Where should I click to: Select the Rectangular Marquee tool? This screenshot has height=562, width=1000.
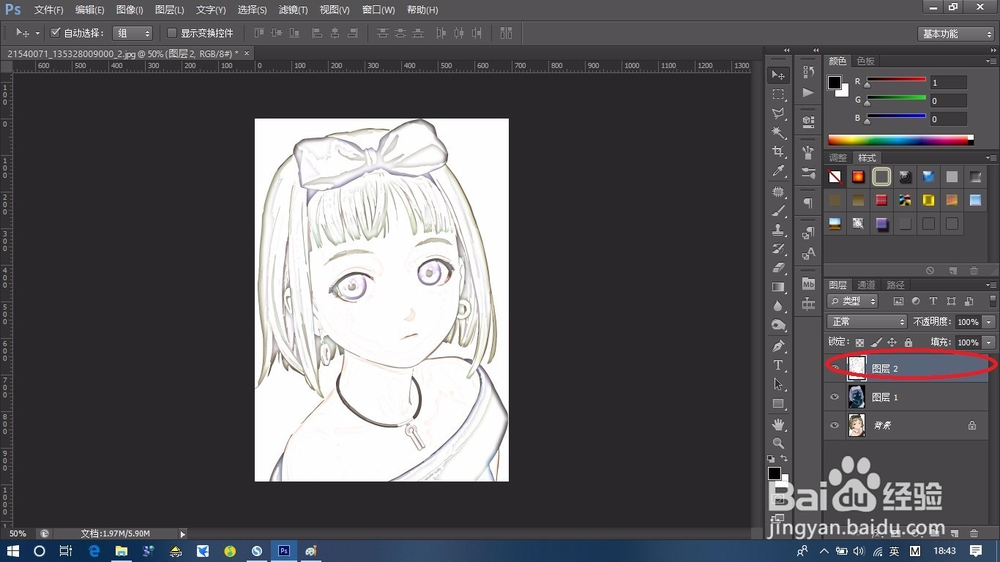tap(778, 94)
